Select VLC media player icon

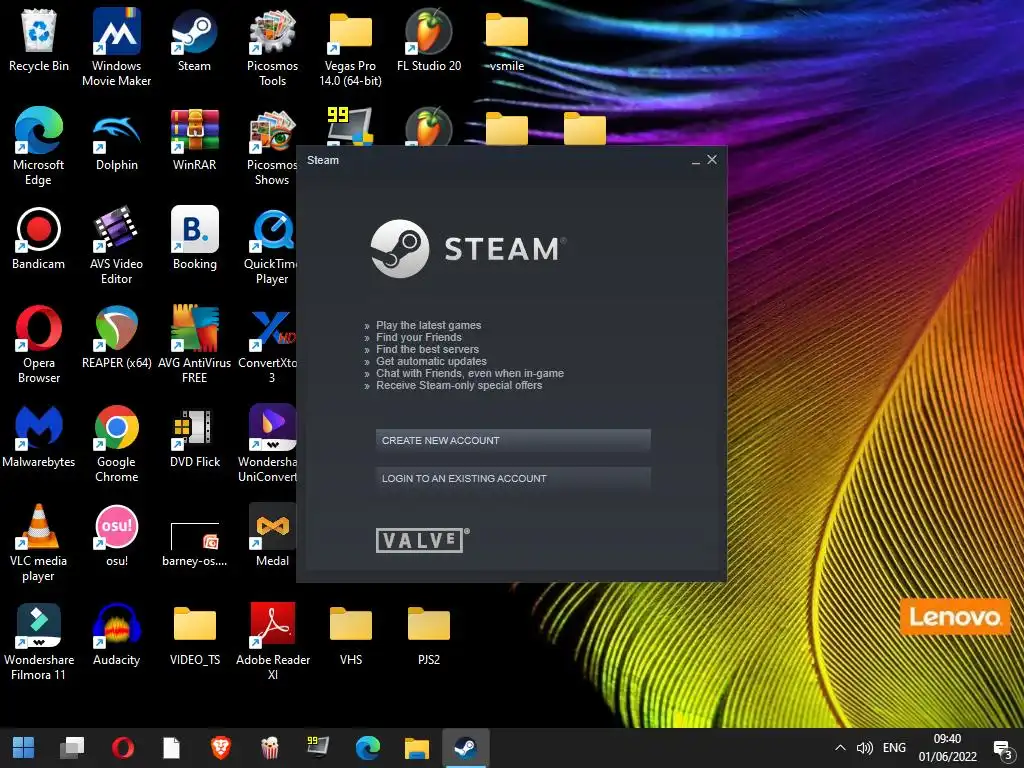click(x=39, y=543)
